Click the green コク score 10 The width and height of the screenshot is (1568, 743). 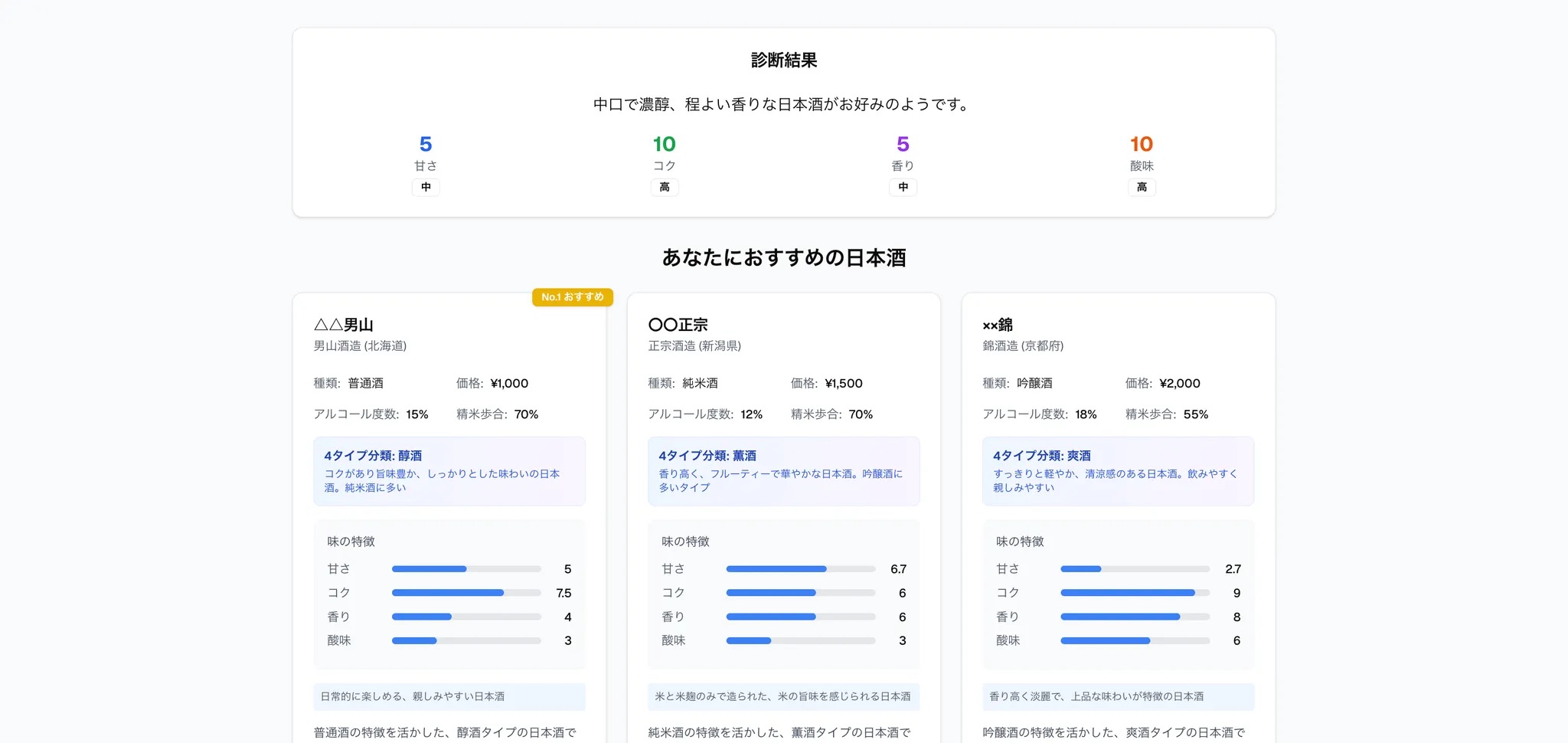664,144
